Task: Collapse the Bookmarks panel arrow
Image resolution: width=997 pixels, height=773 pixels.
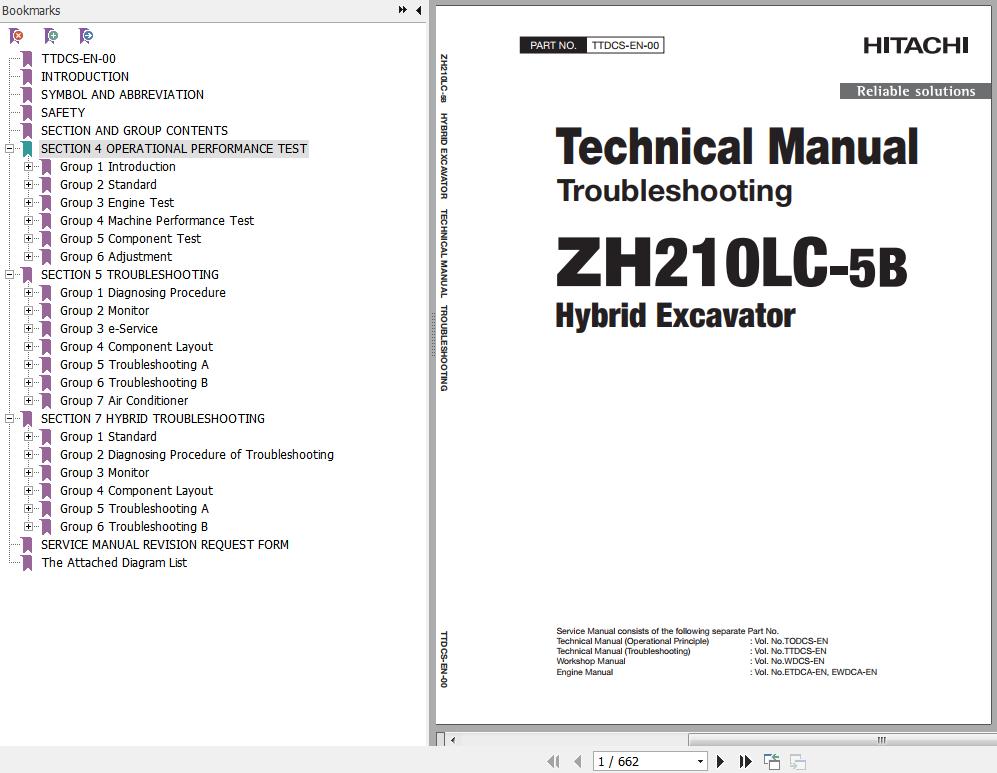Action: point(418,10)
